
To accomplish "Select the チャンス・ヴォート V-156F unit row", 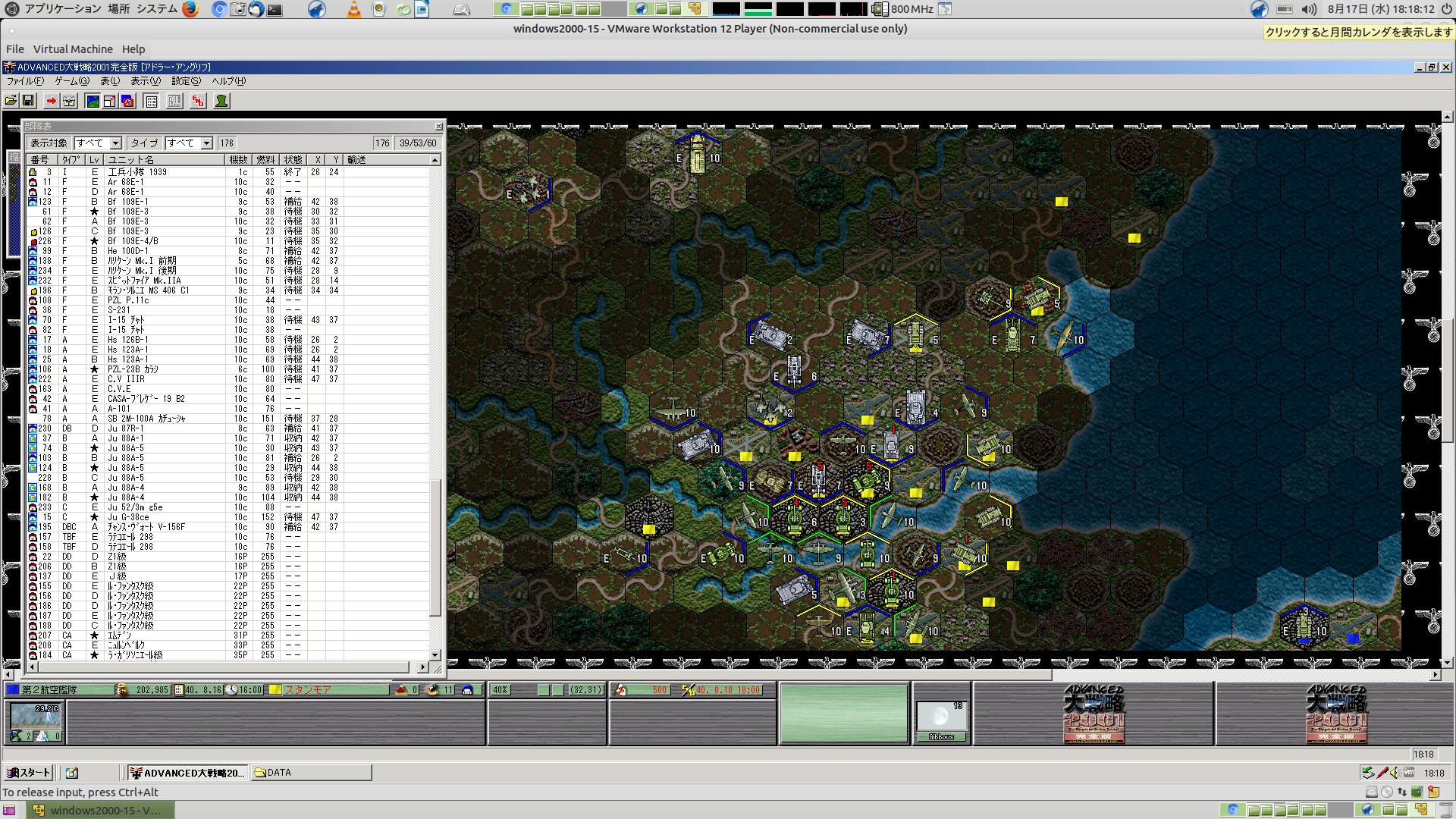I will (x=227, y=527).
